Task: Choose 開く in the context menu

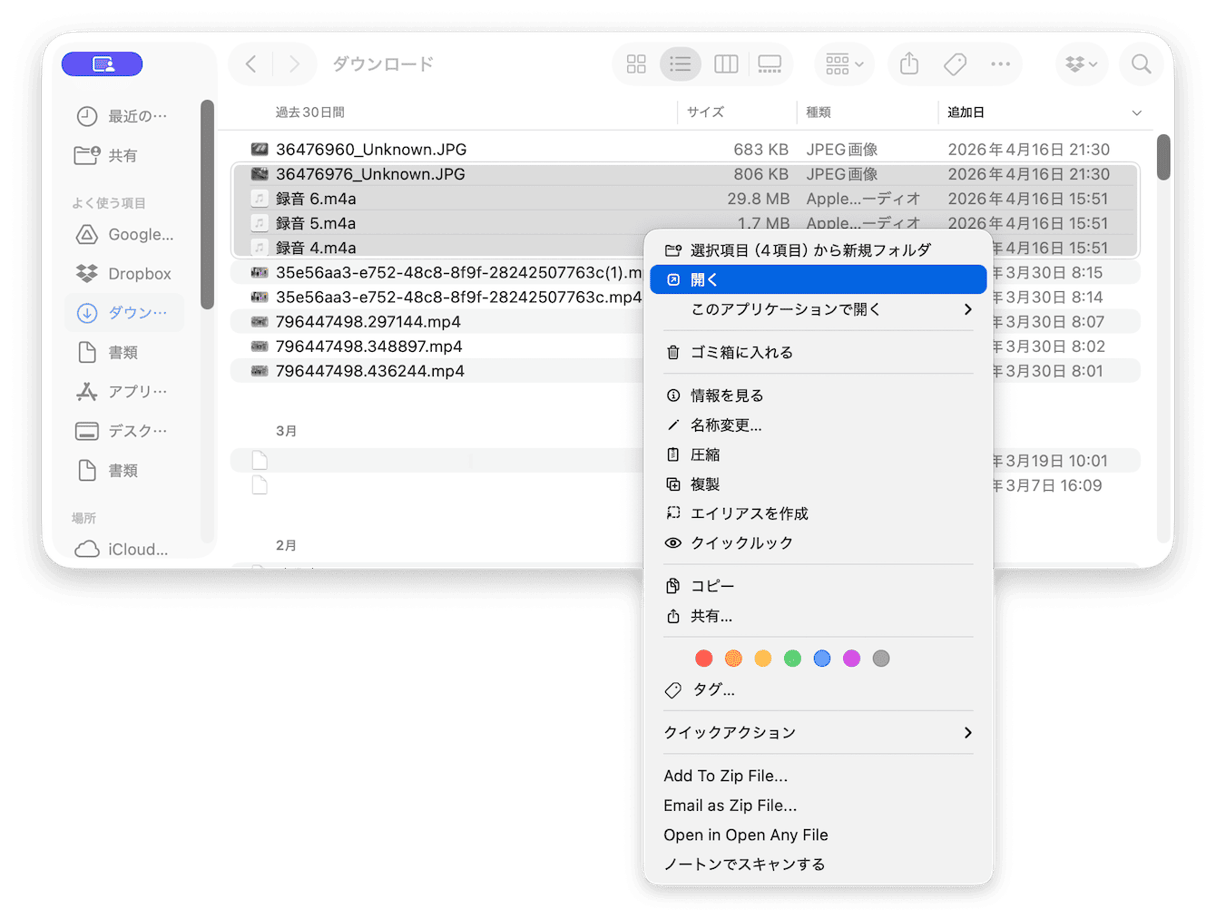Action: (818, 280)
